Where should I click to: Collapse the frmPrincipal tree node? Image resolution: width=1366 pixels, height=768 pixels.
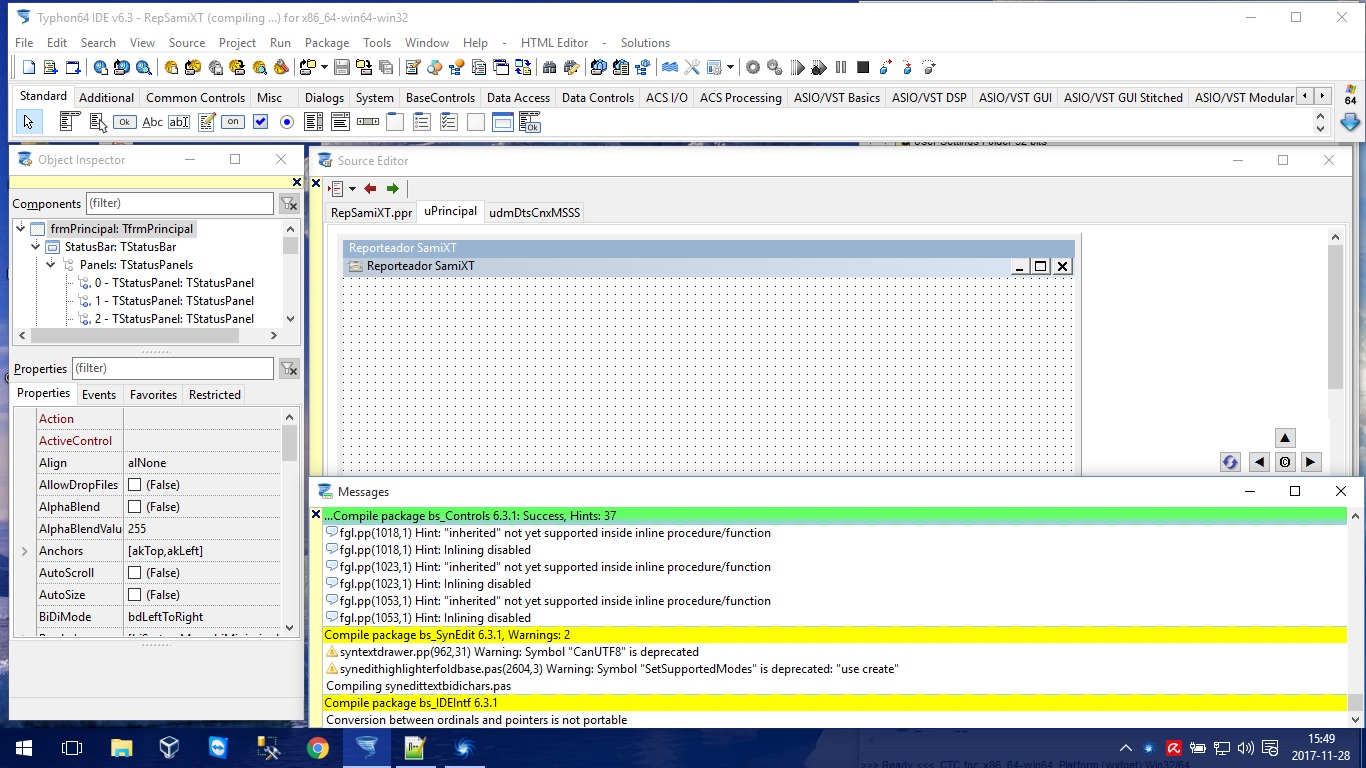point(20,229)
